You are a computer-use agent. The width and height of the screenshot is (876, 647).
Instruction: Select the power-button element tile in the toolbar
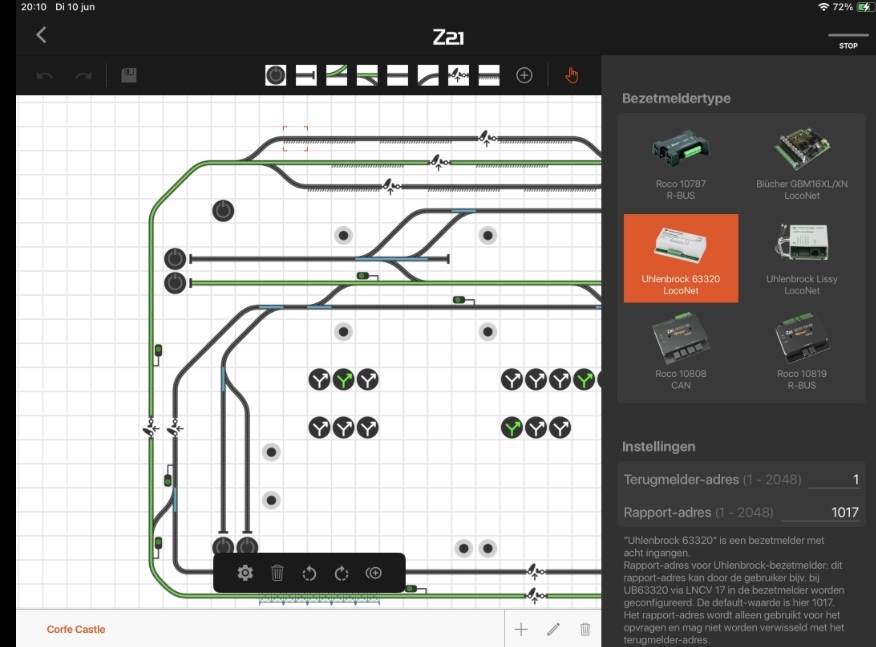point(275,75)
